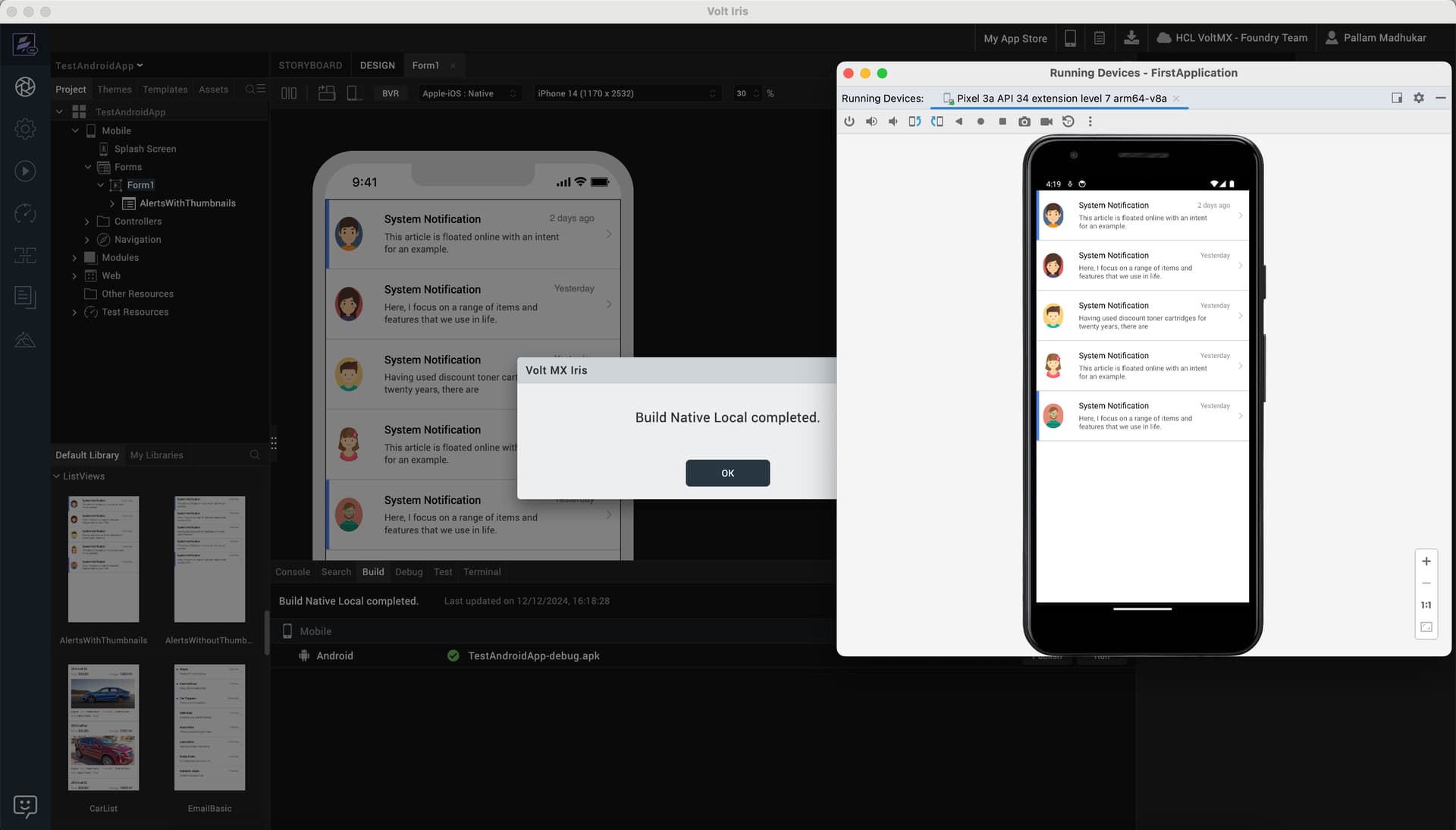Image resolution: width=1456 pixels, height=830 pixels.
Task: Switch to the Themes tab
Action: 115,90
